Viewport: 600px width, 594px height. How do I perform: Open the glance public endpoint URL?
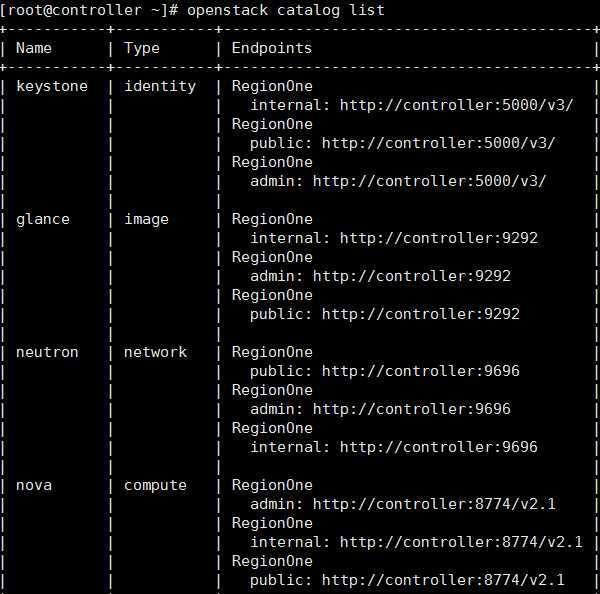pos(421,314)
